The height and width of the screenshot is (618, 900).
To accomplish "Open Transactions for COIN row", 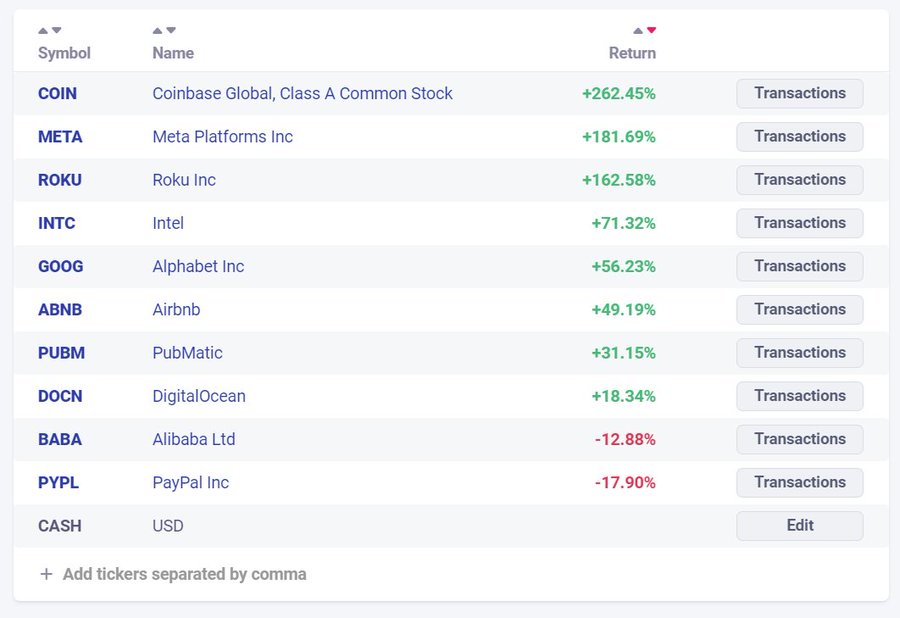I will 800,93.
